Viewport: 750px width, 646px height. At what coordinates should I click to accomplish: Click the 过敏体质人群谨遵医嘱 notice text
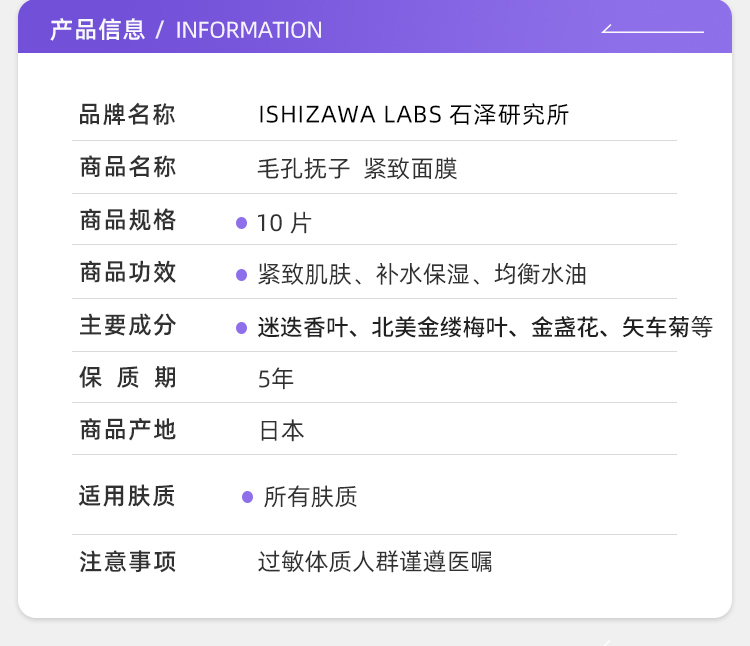[x=375, y=562]
